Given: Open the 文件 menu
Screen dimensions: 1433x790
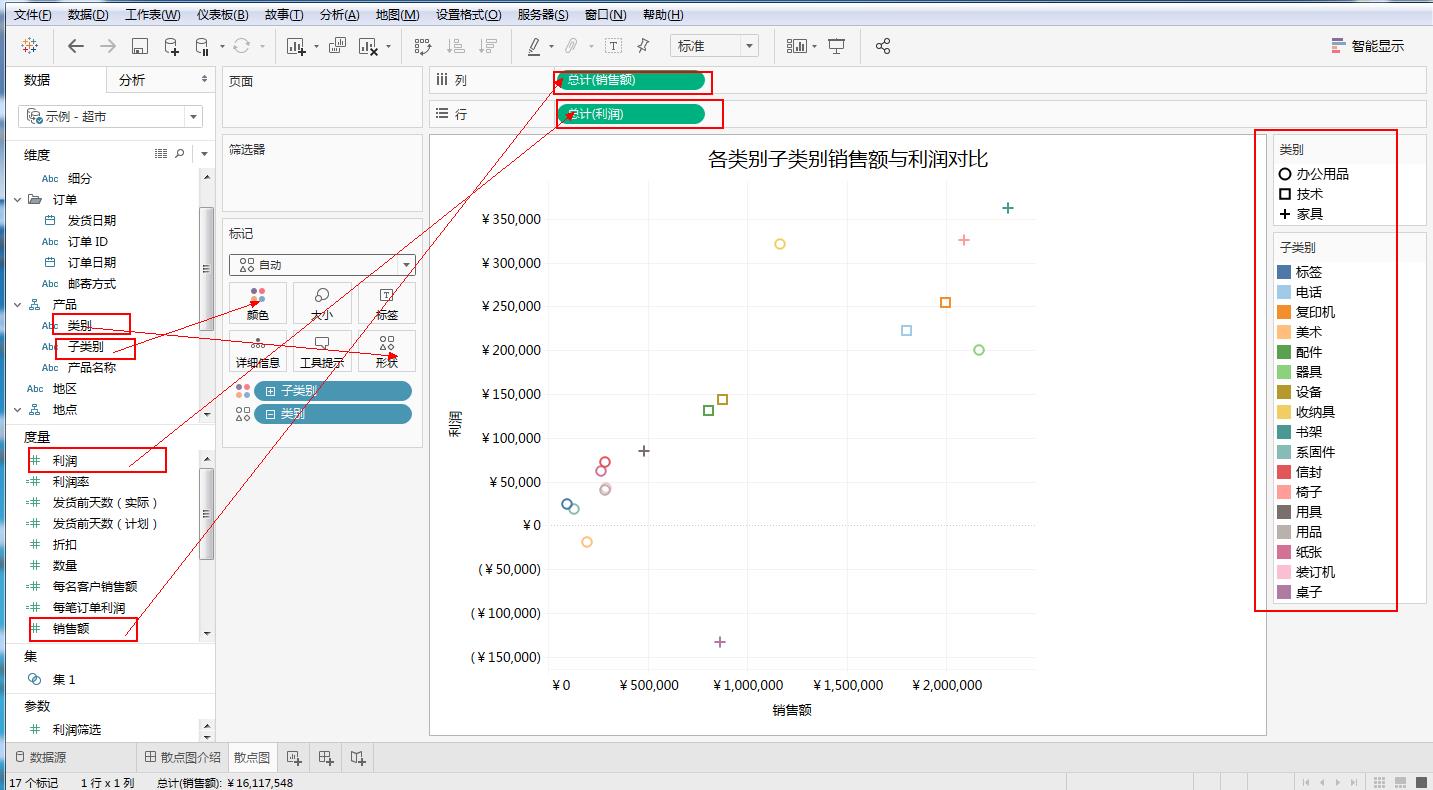Looking at the screenshot, I should (x=32, y=15).
